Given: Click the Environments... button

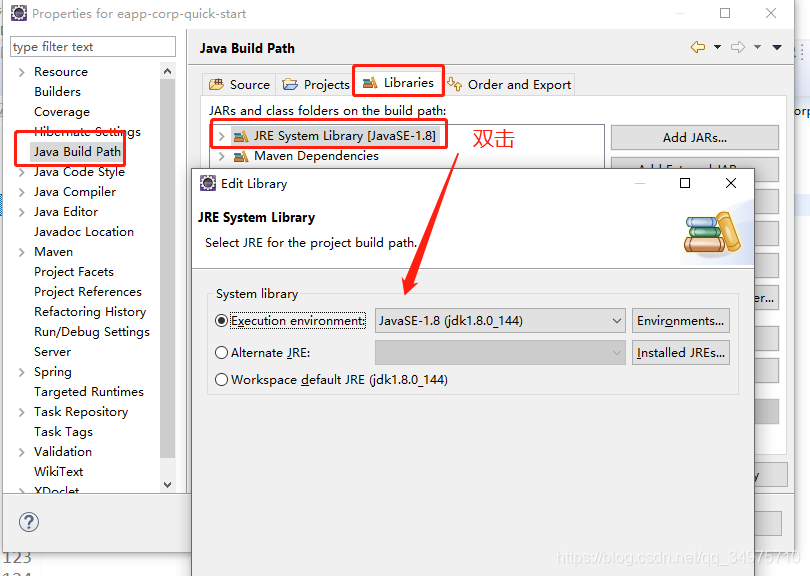Looking at the screenshot, I should click(681, 321).
